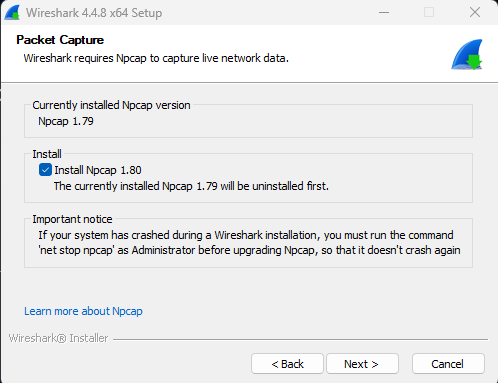Close the Setup window with X
Screen dimensions: 498x383
475,13
